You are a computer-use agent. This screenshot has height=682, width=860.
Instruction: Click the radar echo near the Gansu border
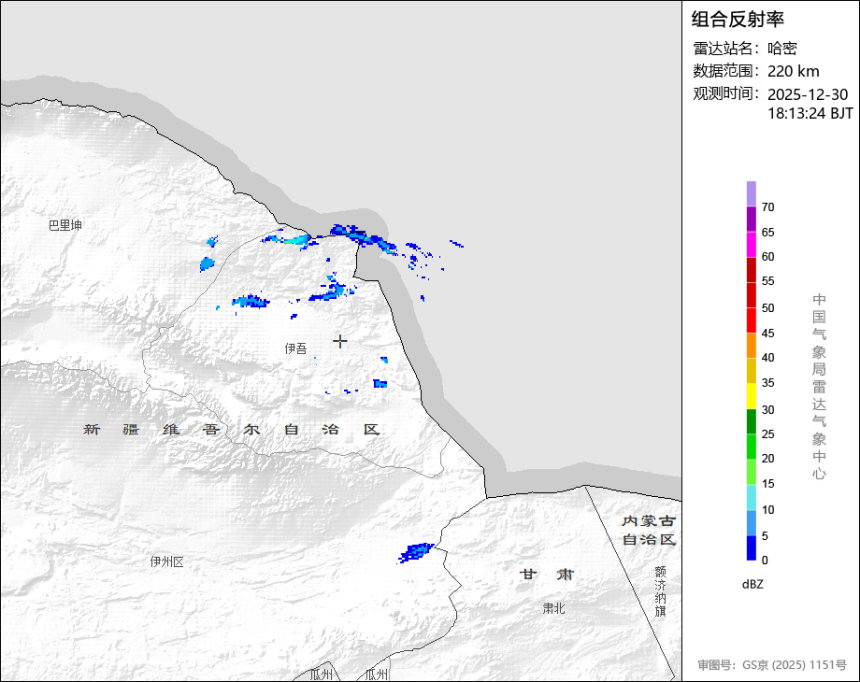pyautogui.click(x=416, y=553)
